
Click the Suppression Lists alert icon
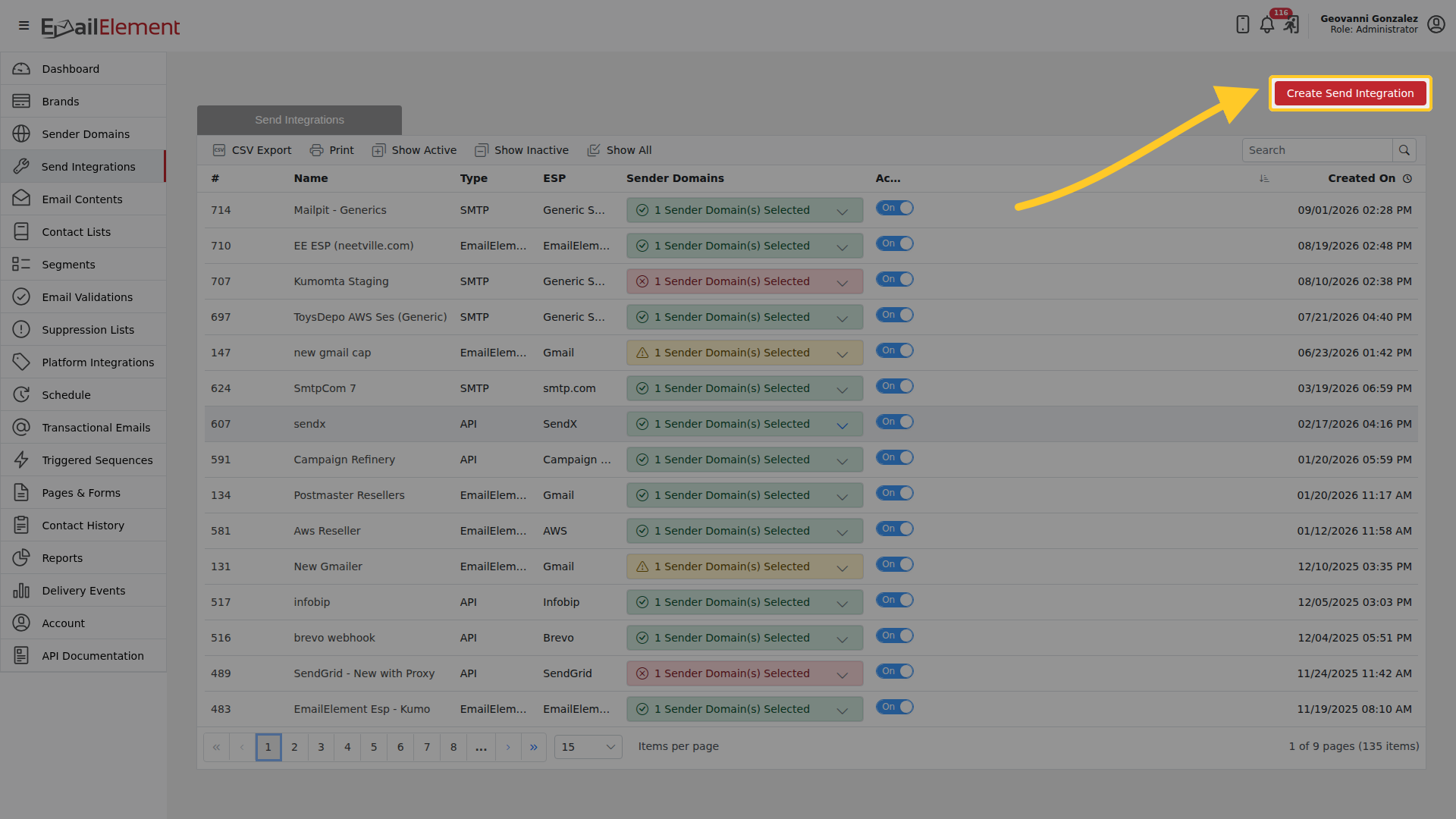pyautogui.click(x=21, y=330)
